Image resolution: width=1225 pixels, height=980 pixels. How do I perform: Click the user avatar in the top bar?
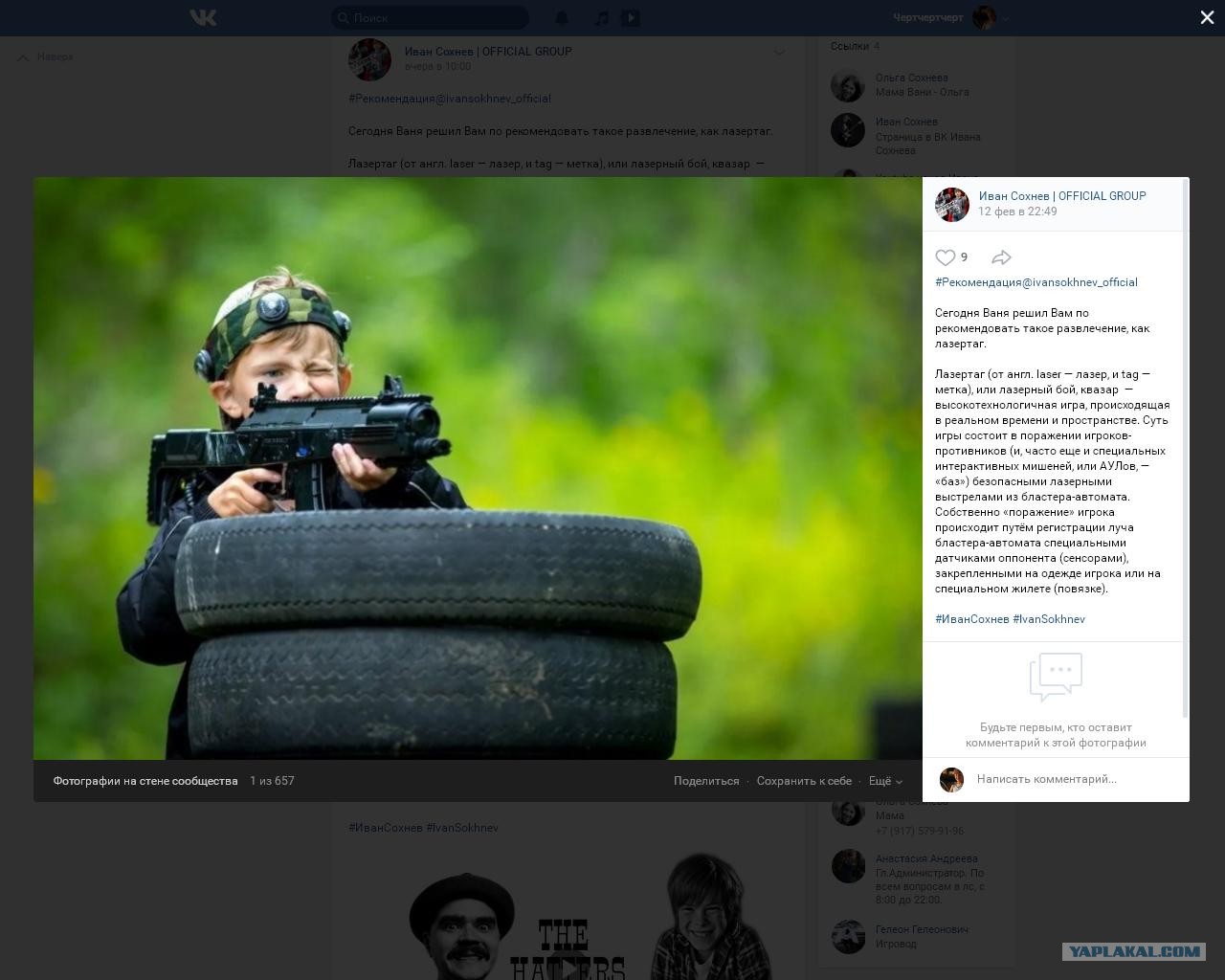(x=984, y=17)
